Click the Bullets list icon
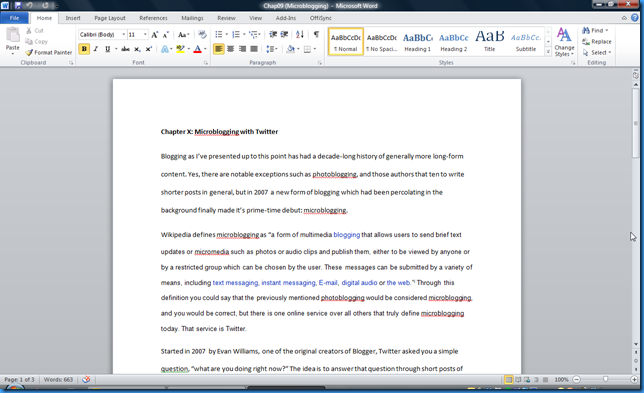Screen dimensions: 644x393 coord(218,34)
